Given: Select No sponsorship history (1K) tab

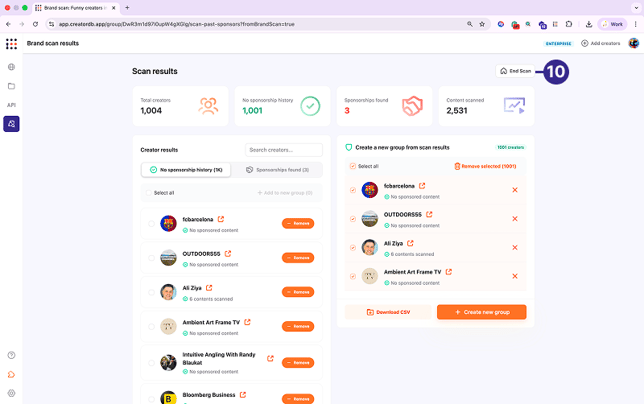Looking at the screenshot, I should [x=186, y=170].
